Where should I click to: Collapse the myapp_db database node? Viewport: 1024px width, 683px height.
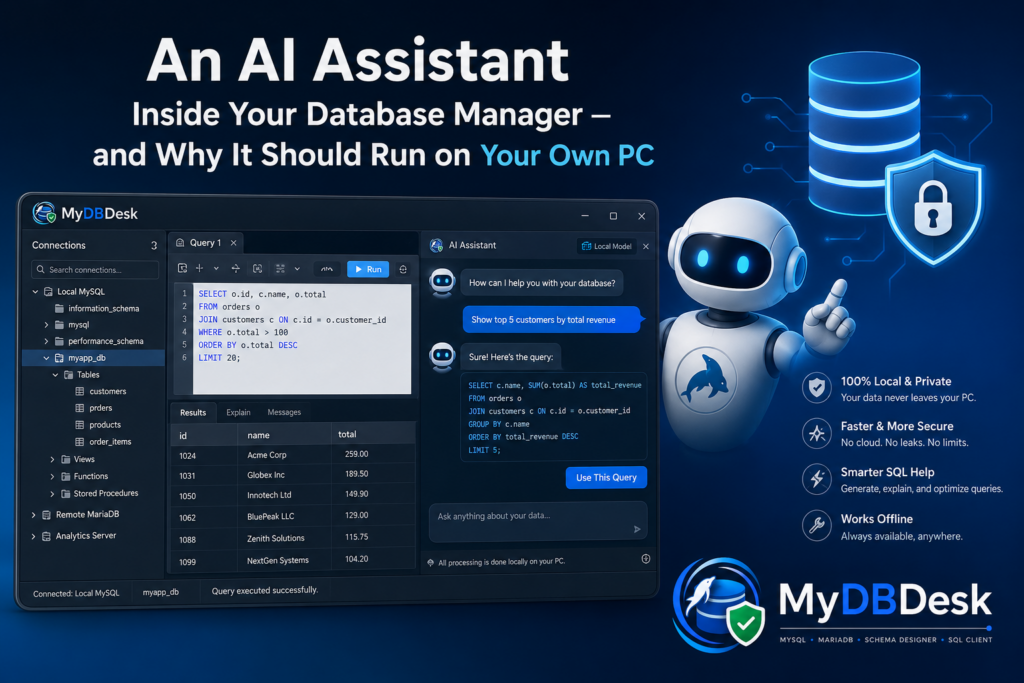pyautogui.click(x=46, y=358)
